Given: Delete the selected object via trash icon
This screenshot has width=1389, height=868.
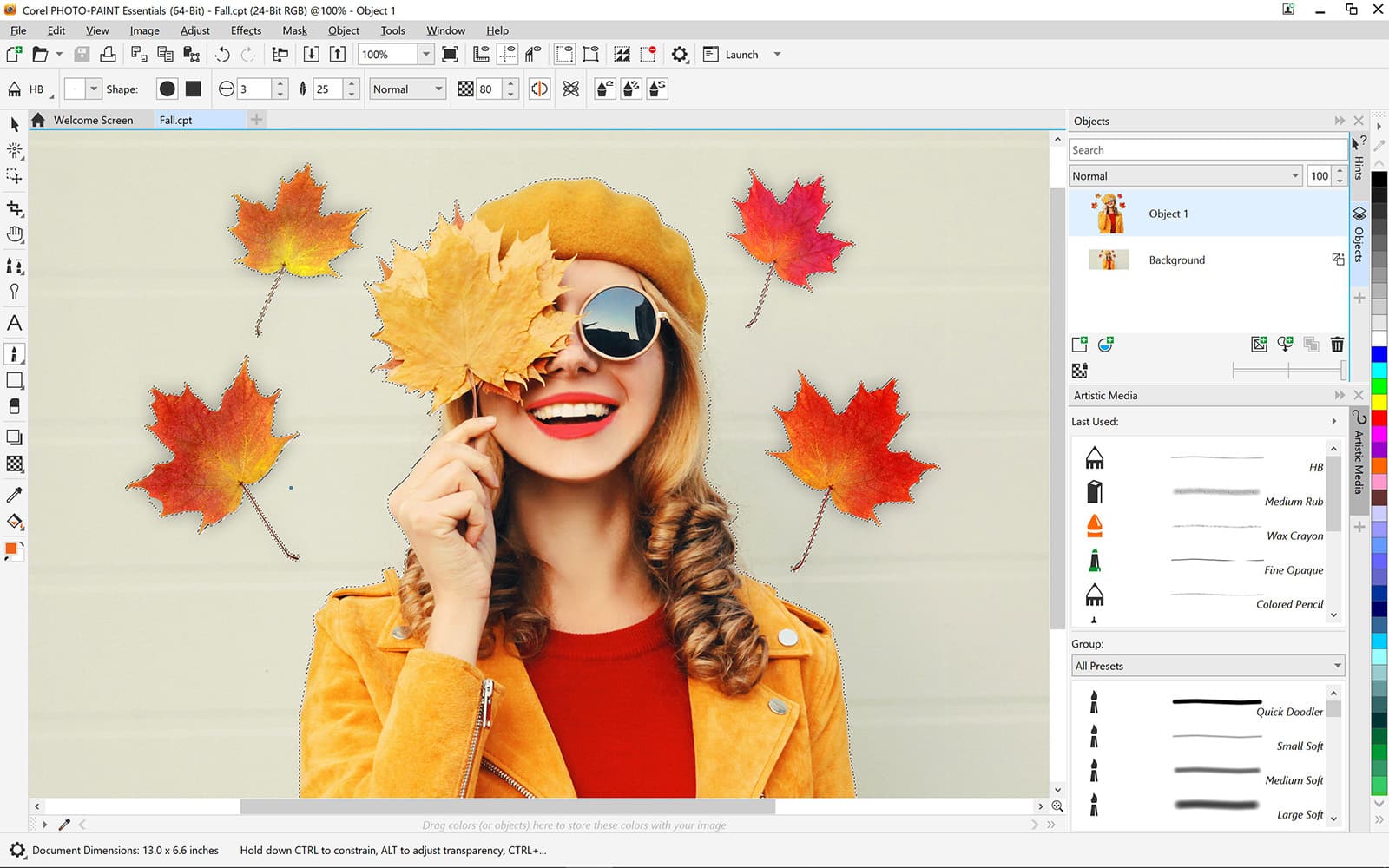Looking at the screenshot, I should tap(1337, 344).
